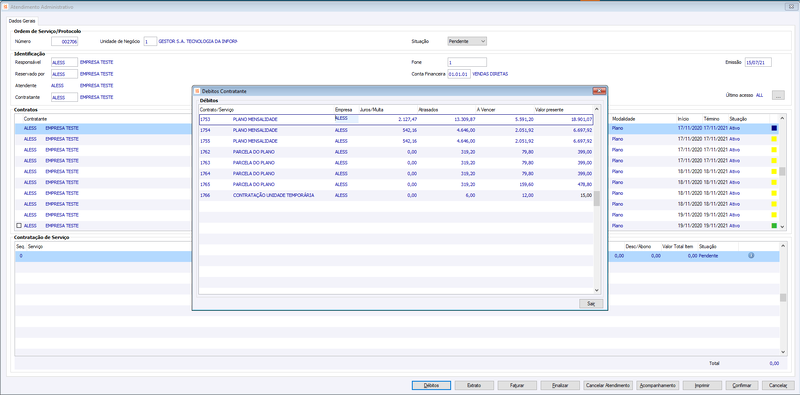Click the value 2.127,47 in Juros/Multa
Screen dimensions: 800x395
point(408,119)
